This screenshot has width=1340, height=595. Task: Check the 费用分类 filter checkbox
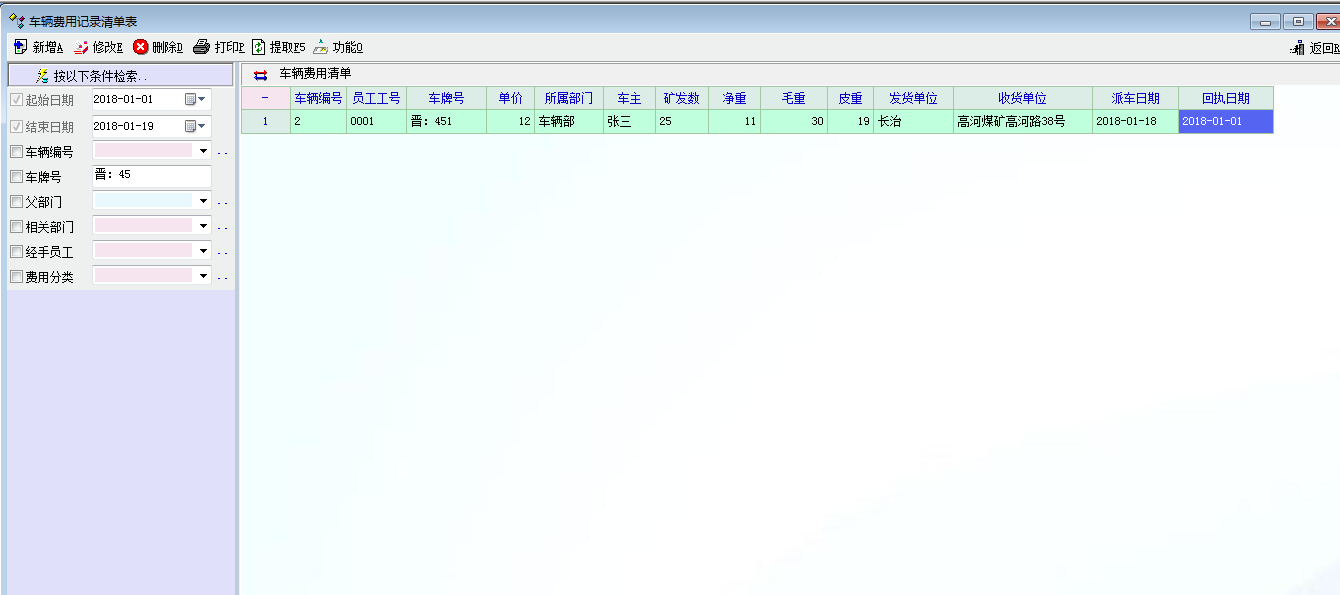click(16, 277)
